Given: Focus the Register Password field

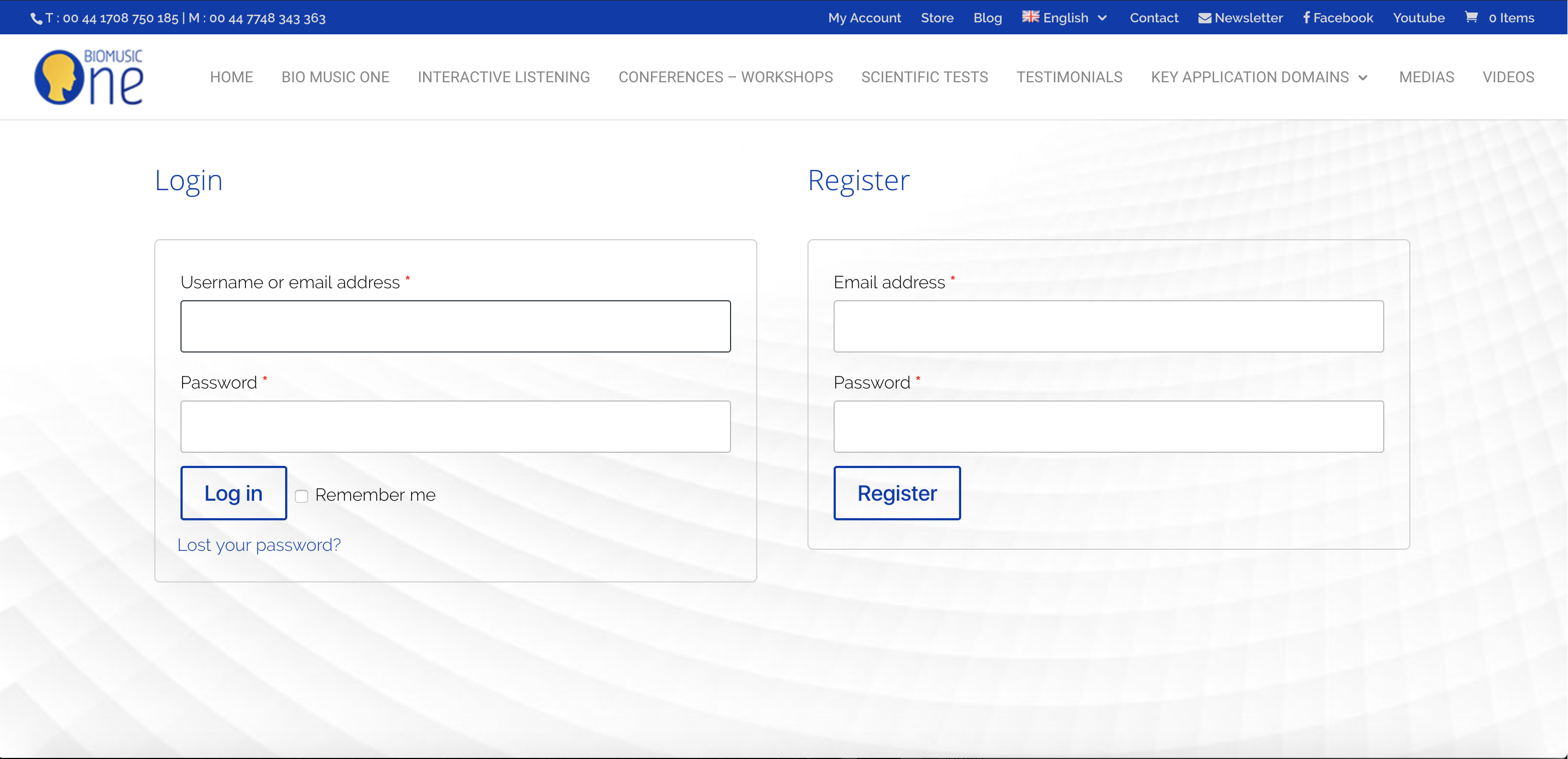Looking at the screenshot, I should (1108, 426).
